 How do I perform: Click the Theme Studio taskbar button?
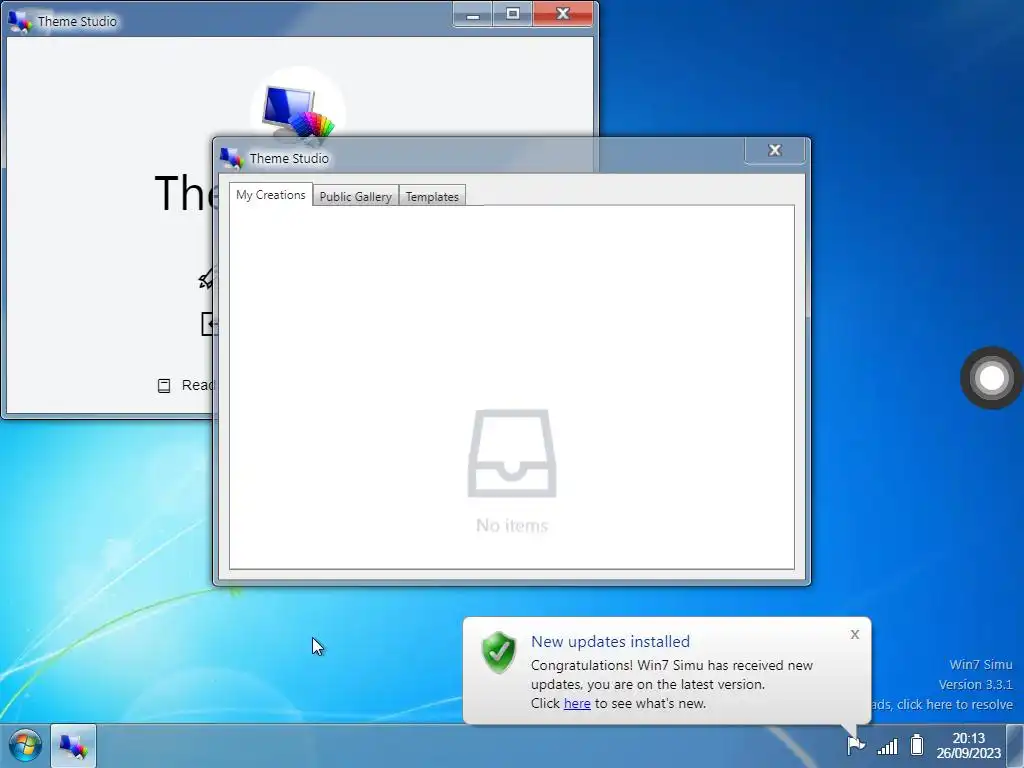(73, 746)
